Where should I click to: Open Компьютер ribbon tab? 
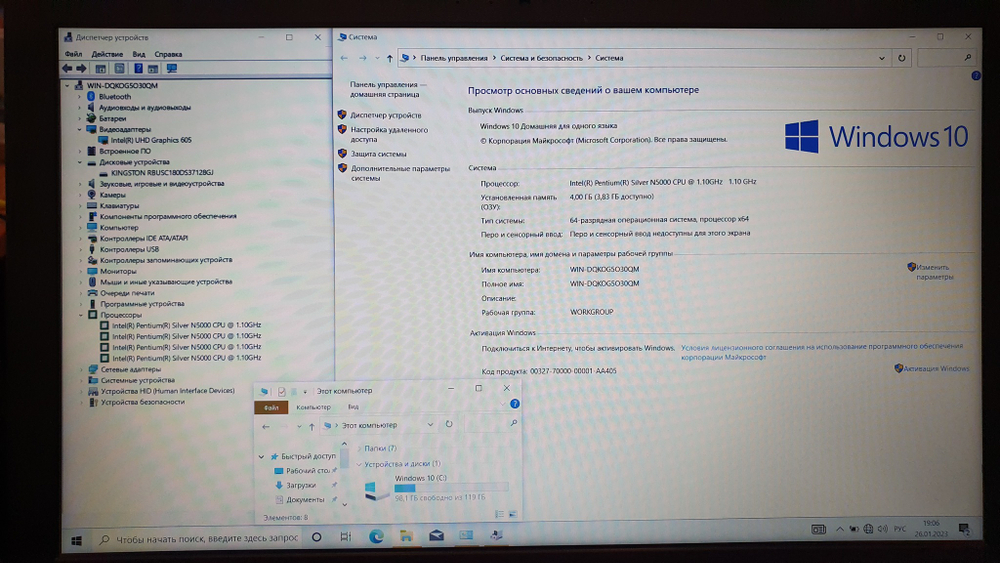(313, 407)
